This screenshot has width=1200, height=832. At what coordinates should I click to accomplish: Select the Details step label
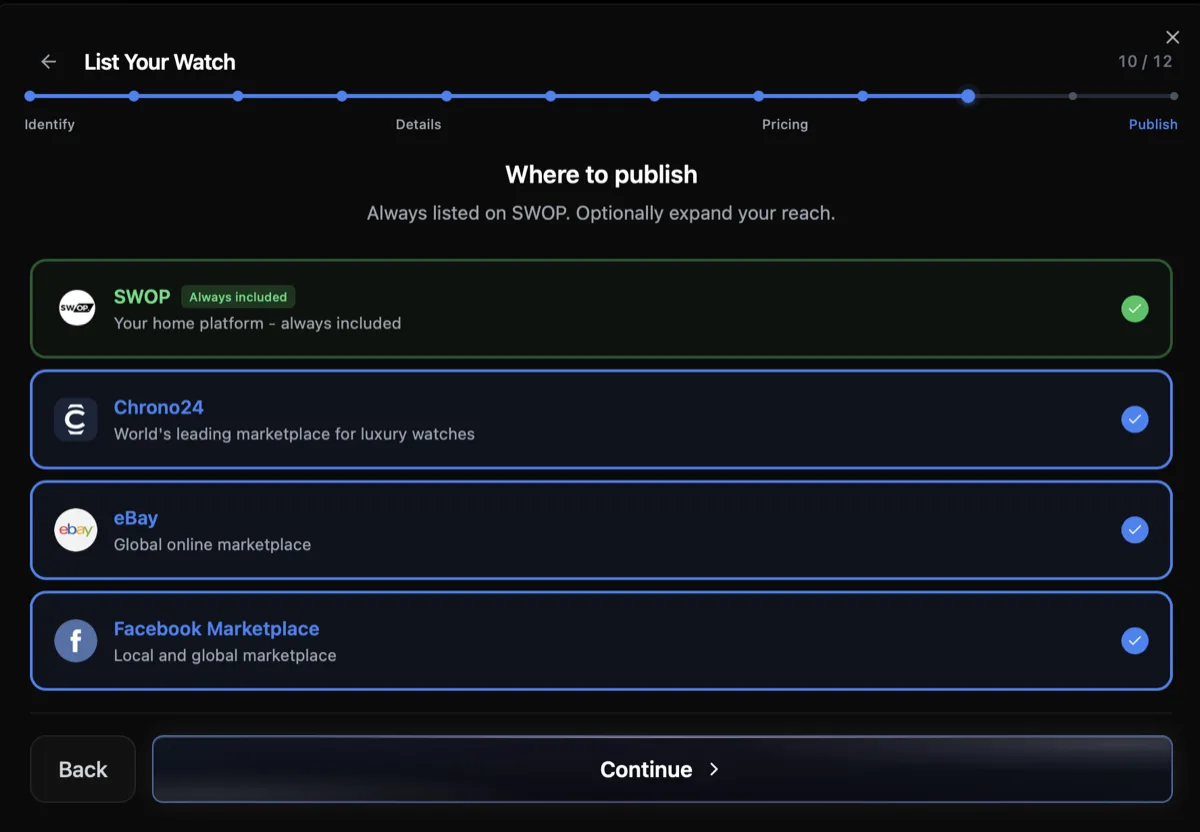(418, 125)
